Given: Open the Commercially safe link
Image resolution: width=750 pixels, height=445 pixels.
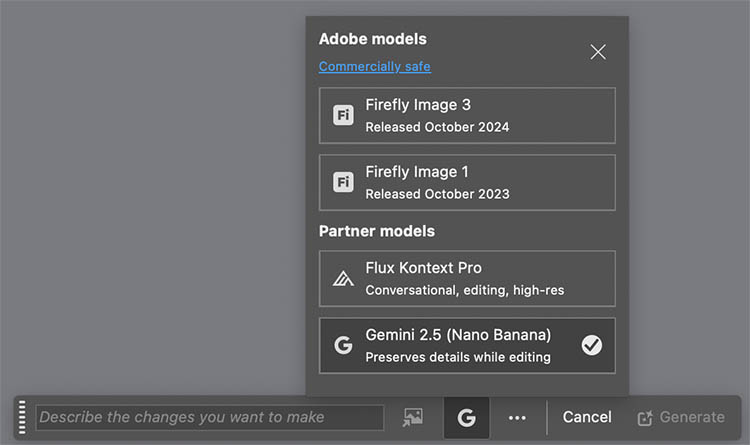Looking at the screenshot, I should (x=374, y=67).
